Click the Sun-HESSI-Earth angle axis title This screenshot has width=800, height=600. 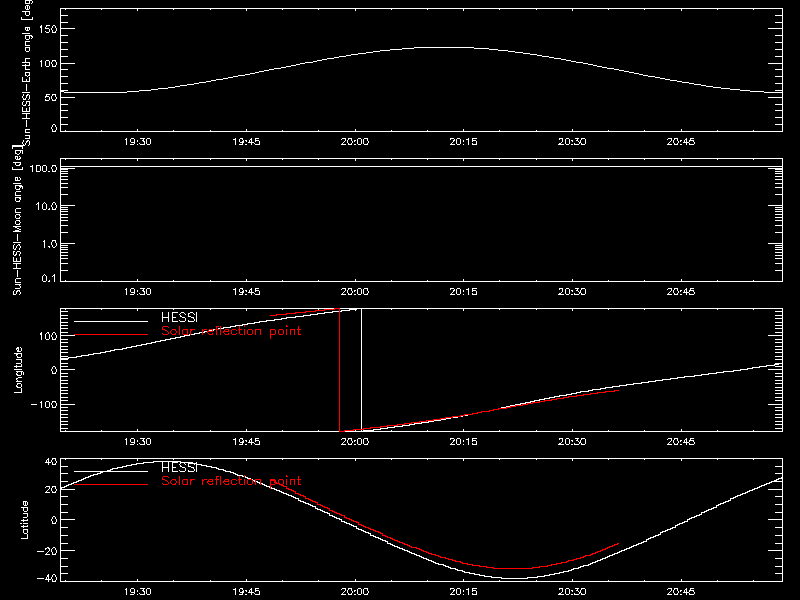point(27,72)
